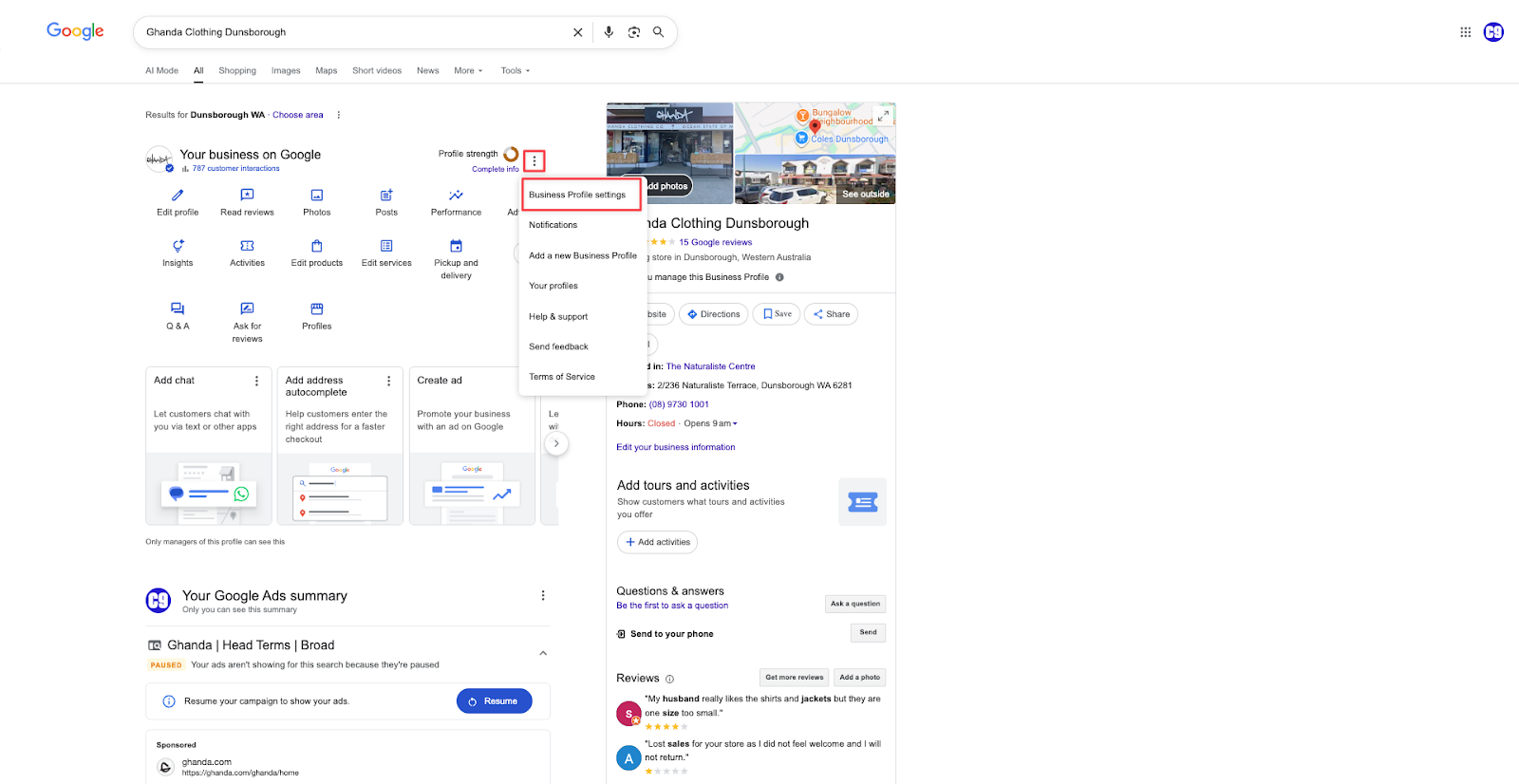The height and width of the screenshot is (784, 1519).
Task: Open Read reviews icon
Action: click(x=247, y=196)
